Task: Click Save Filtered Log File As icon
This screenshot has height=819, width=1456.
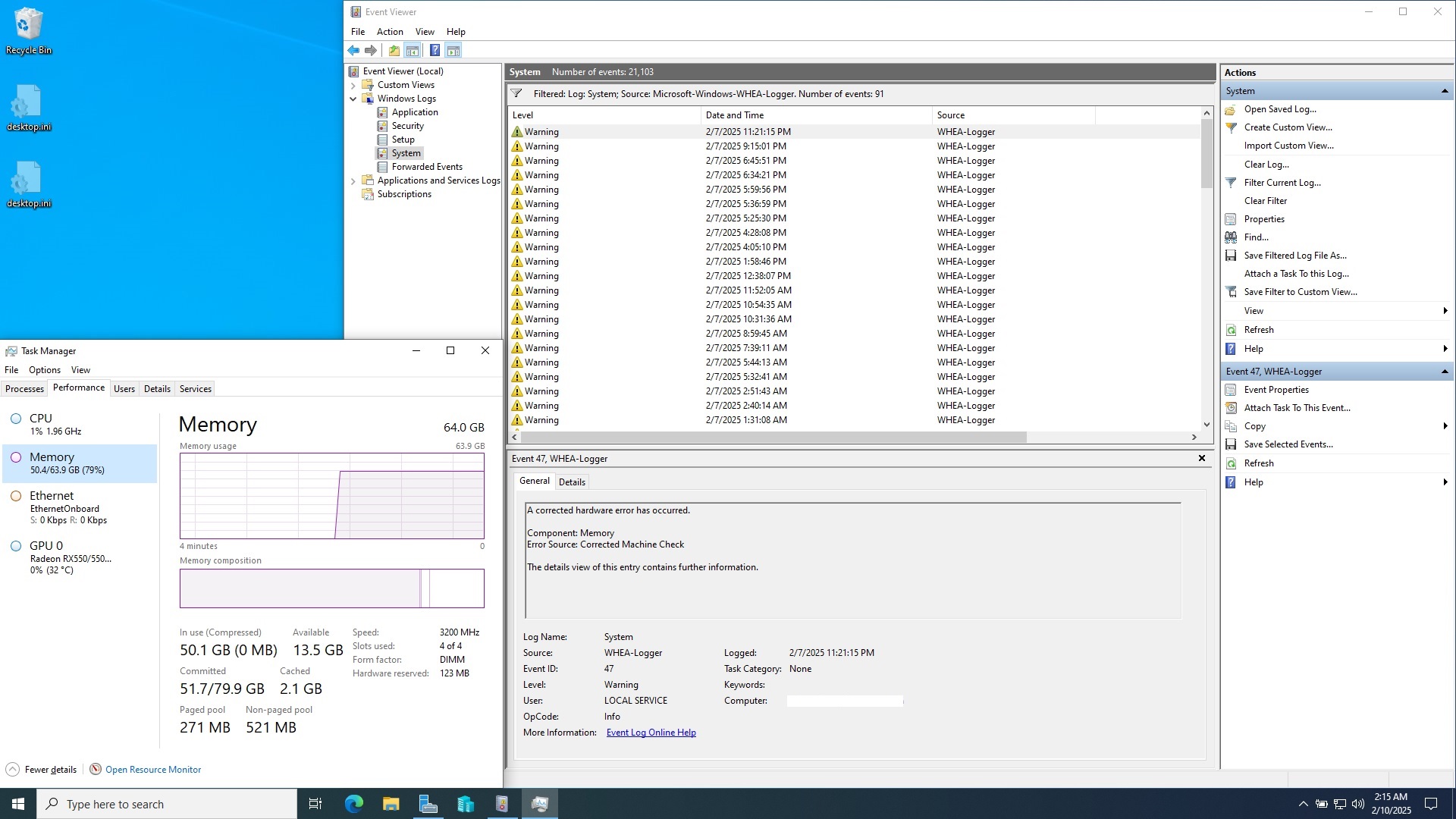Action: (1231, 256)
